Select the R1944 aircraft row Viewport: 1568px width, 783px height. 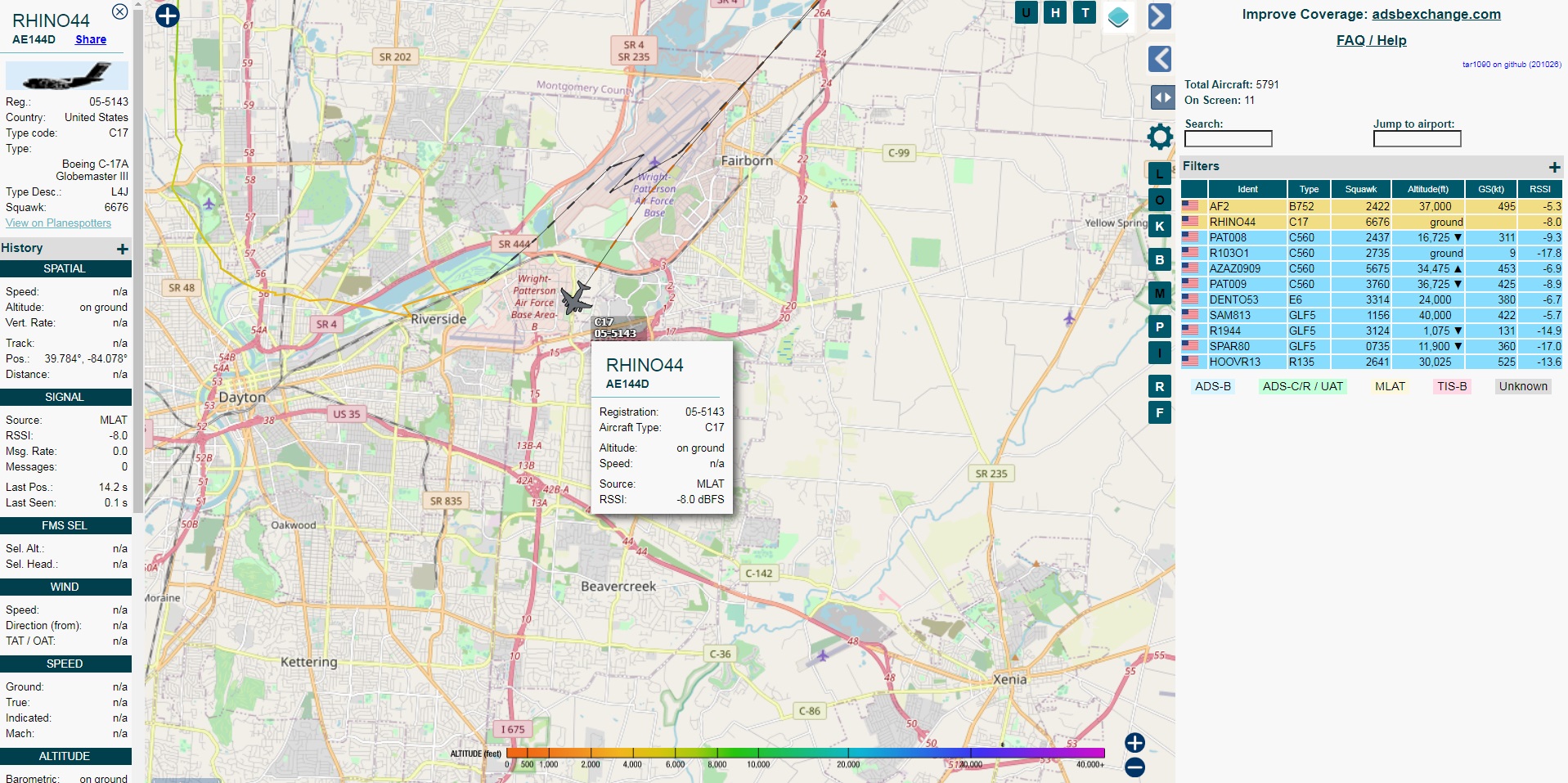[x=1372, y=331]
